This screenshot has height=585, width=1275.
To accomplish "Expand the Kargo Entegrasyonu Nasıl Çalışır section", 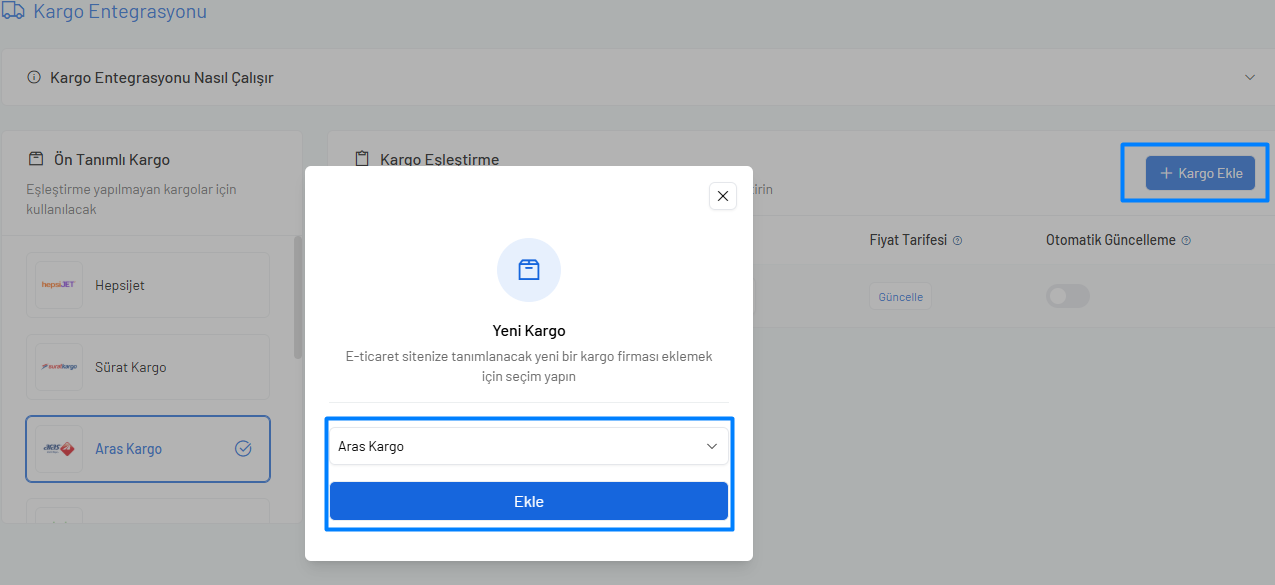I will [1249, 77].
